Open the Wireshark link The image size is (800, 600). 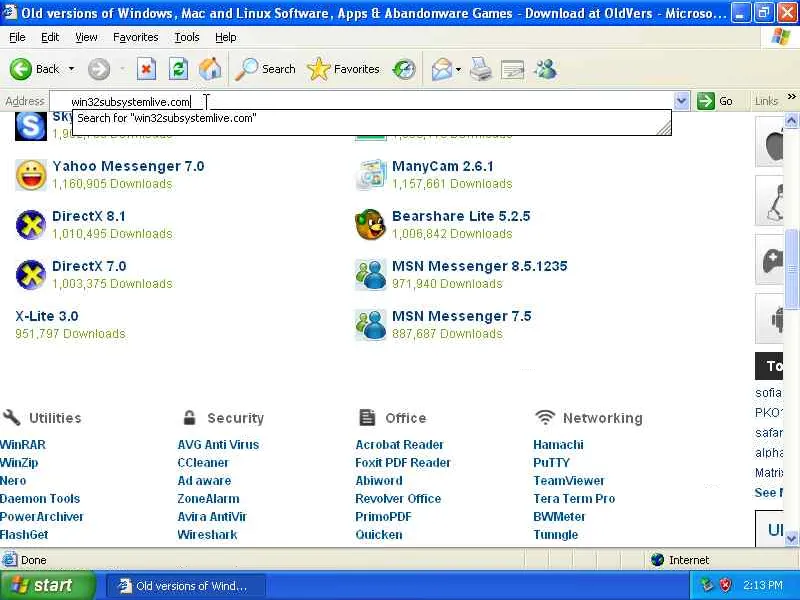pos(207,535)
